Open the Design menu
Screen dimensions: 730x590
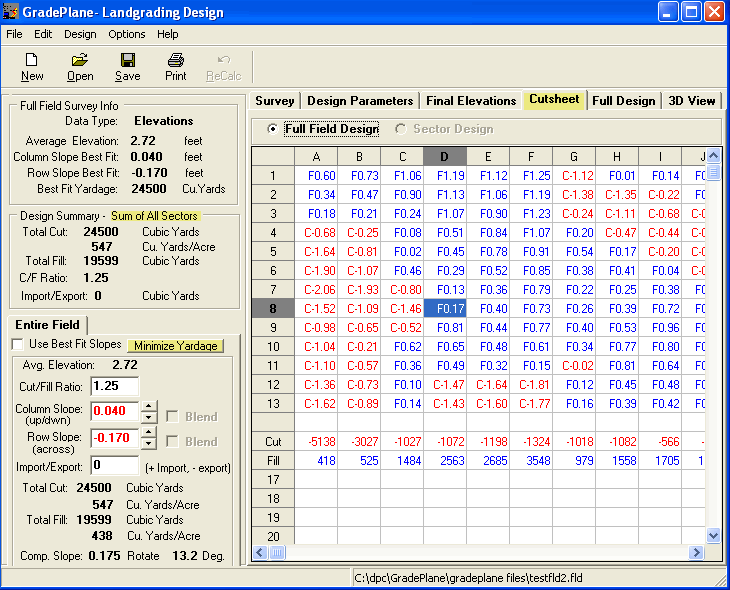click(80, 34)
